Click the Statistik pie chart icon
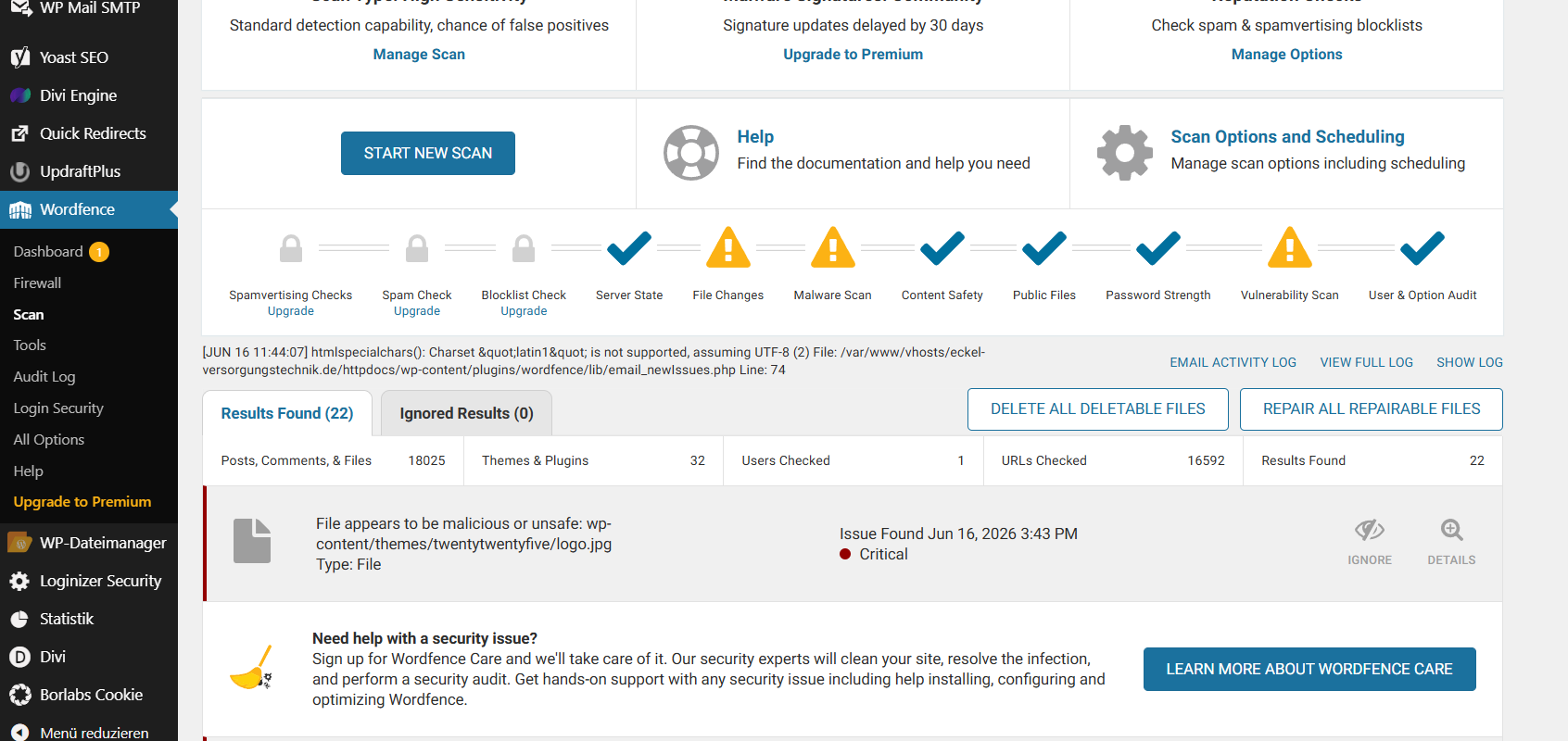This screenshot has height=741, width=1568. click(20, 619)
